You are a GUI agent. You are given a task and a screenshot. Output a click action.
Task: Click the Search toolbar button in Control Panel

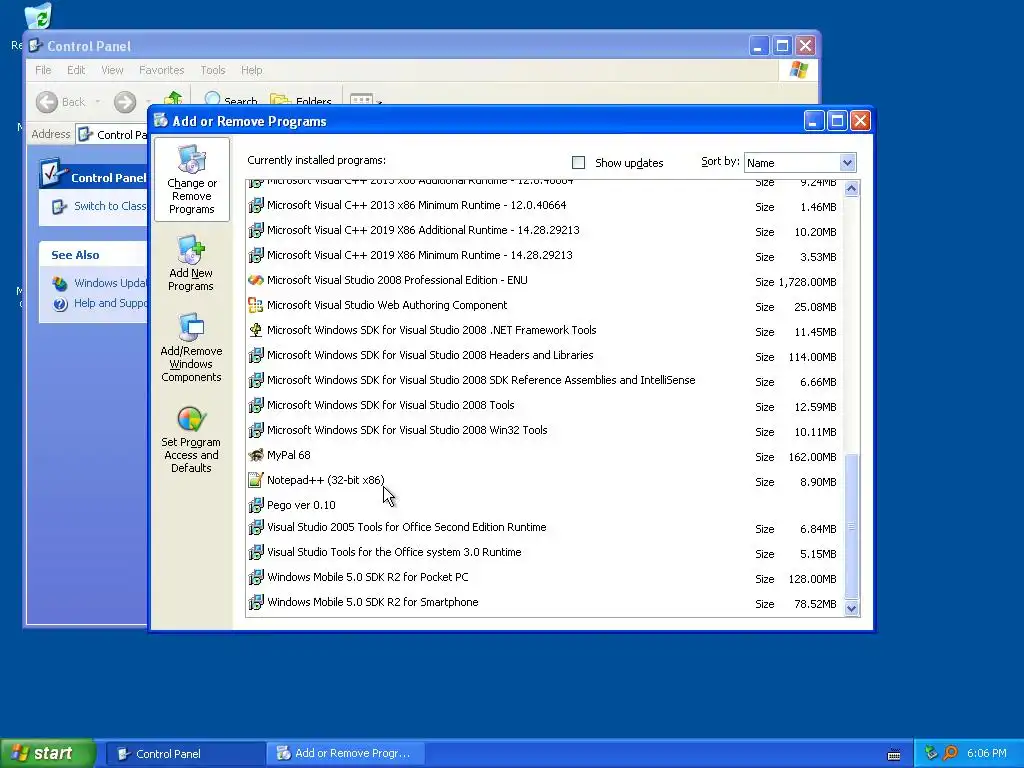[231, 100]
